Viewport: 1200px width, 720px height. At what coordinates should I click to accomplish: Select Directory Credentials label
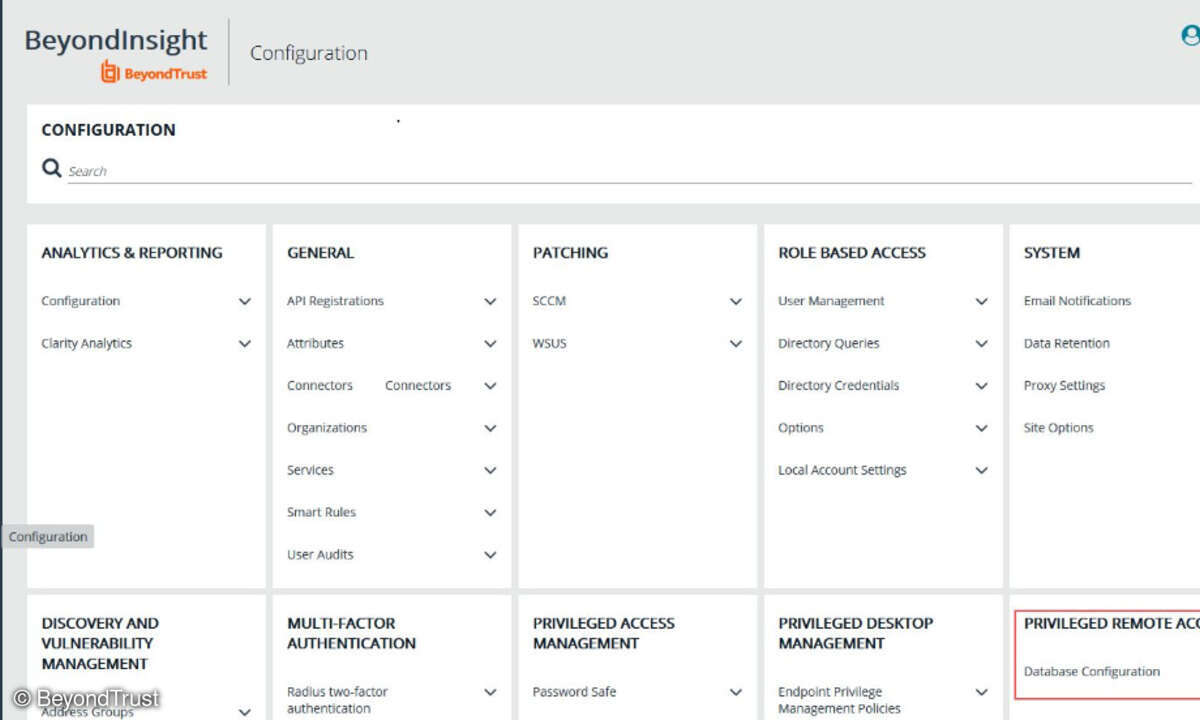pos(838,385)
